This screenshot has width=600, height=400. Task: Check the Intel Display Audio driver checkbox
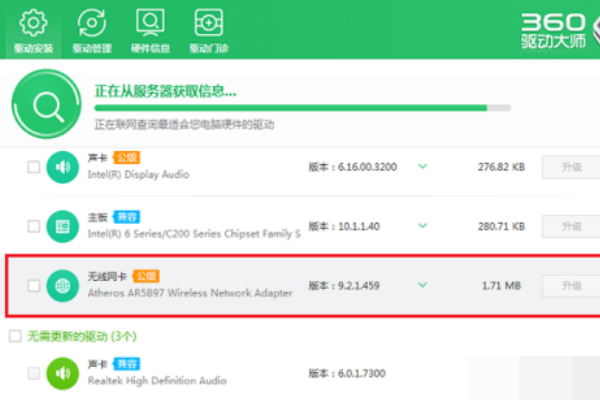pos(34,167)
